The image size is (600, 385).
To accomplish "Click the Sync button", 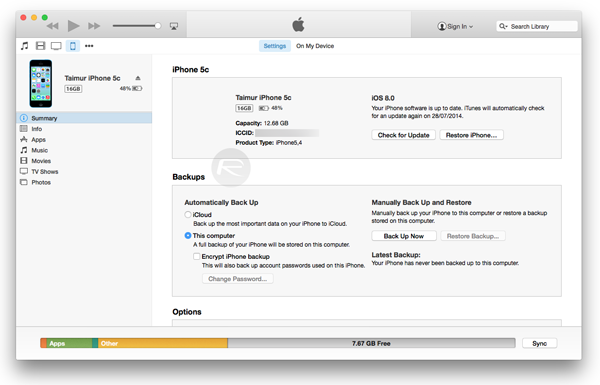I will (x=540, y=343).
